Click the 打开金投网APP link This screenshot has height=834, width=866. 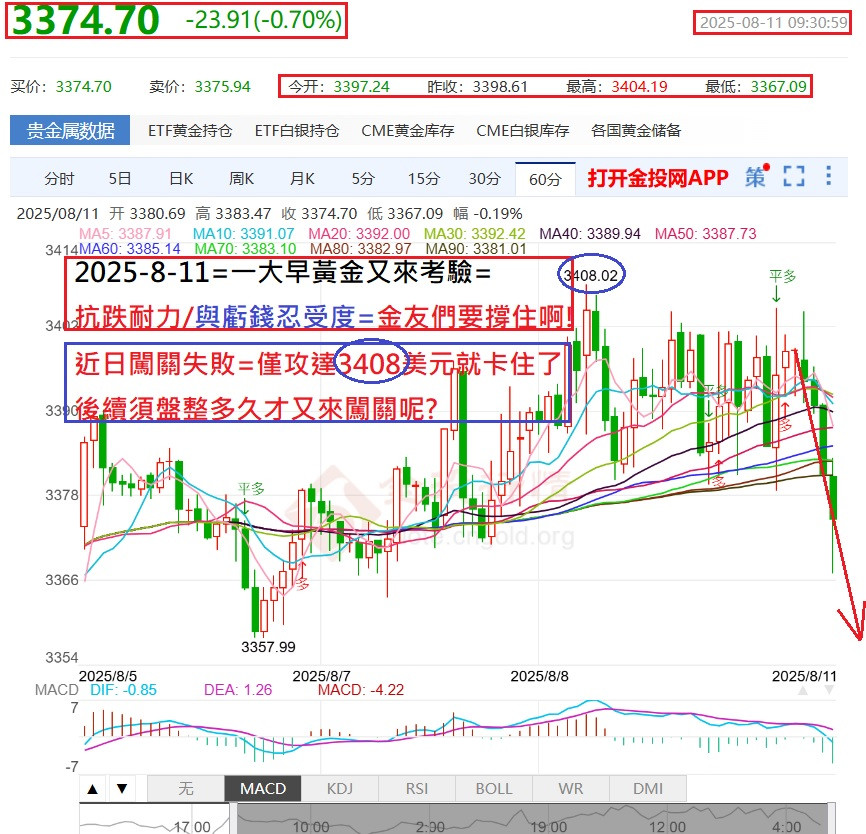pyautogui.click(x=658, y=178)
